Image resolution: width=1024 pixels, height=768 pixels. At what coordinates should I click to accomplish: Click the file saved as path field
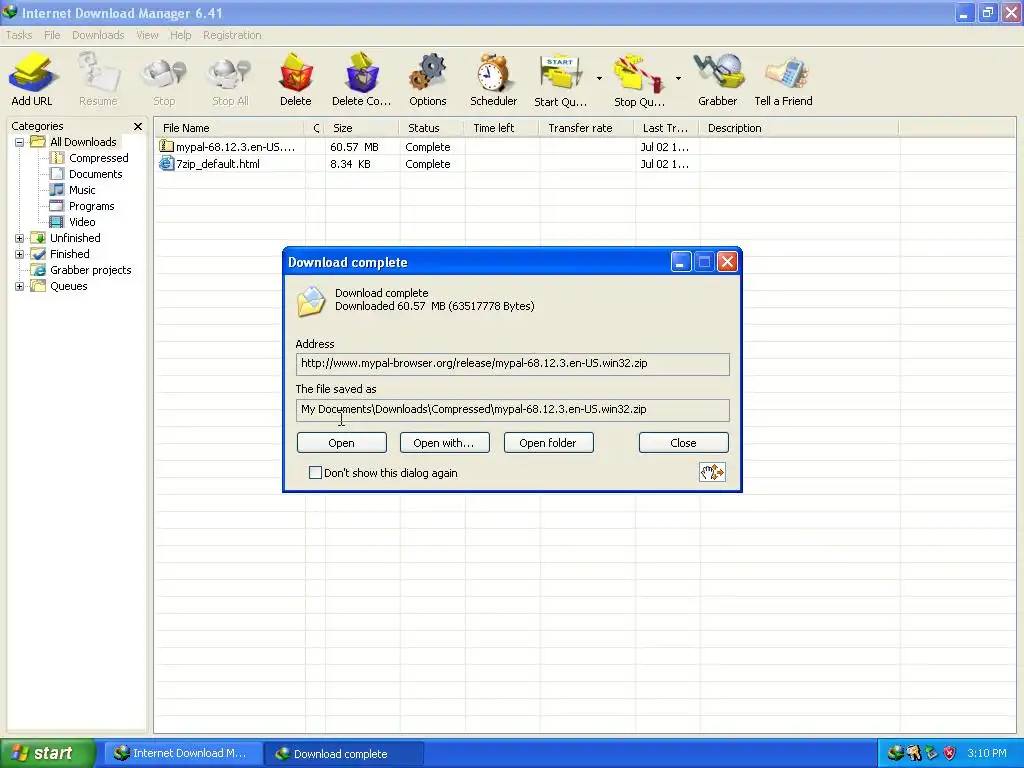[x=512, y=409]
